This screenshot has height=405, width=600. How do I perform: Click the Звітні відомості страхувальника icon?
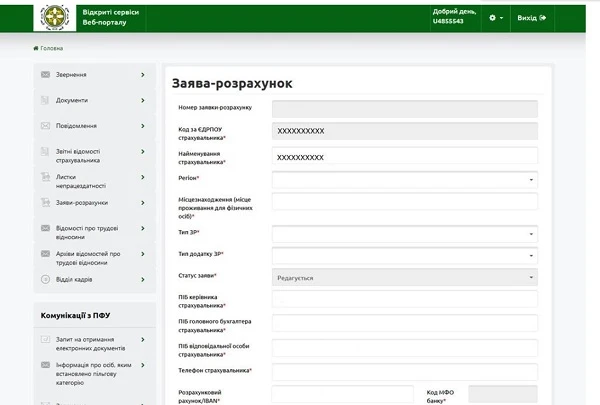46,152
